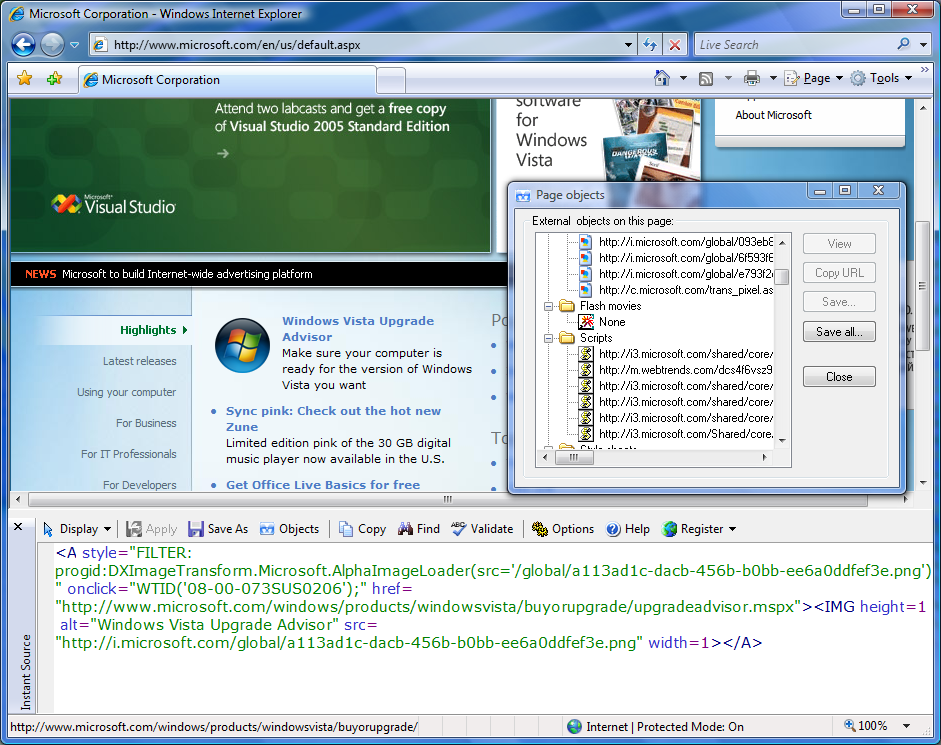
Task: Click the Help icon in toolbar
Action: [x=628, y=529]
